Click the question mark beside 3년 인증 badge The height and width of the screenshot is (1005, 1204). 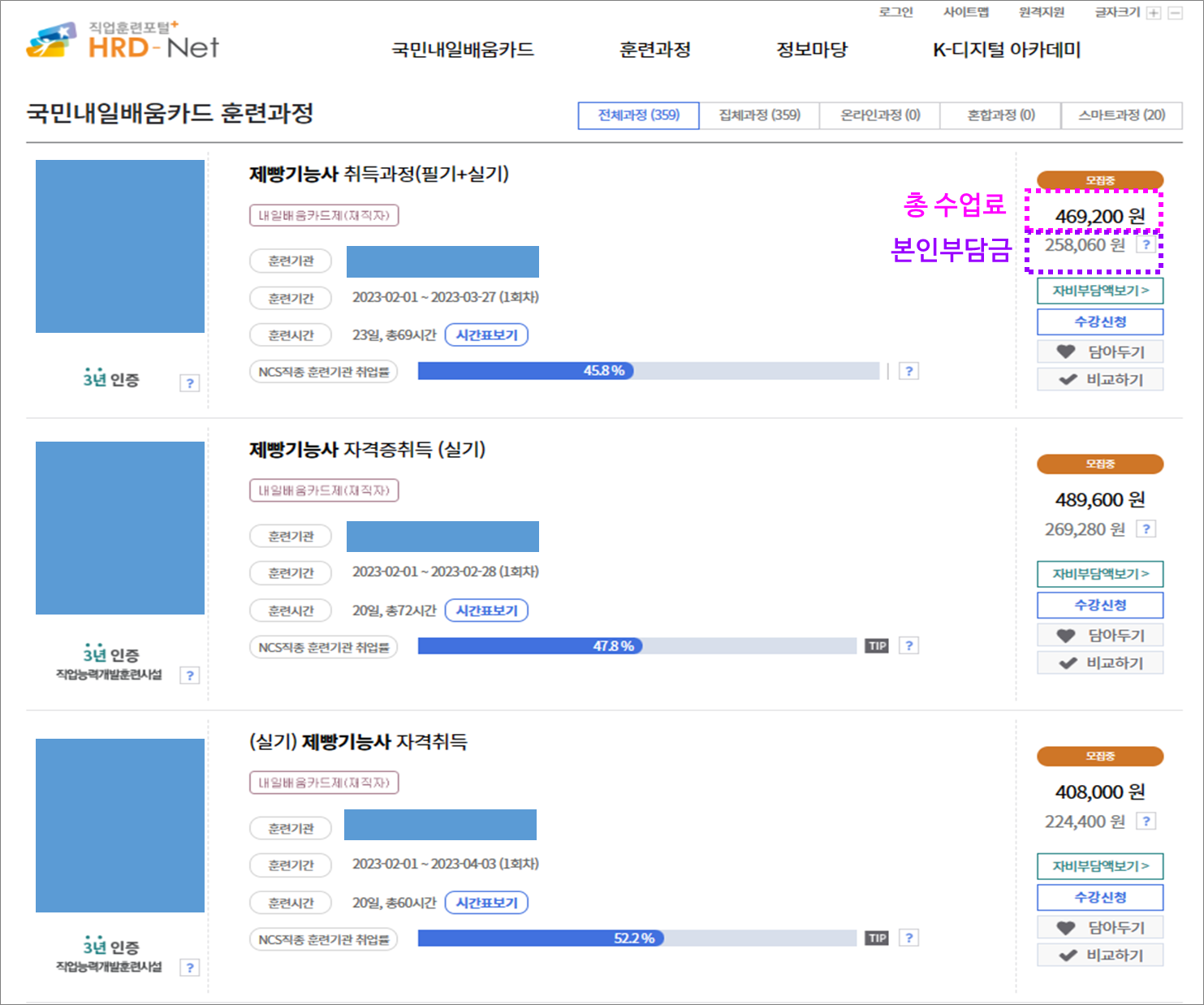pos(190,382)
